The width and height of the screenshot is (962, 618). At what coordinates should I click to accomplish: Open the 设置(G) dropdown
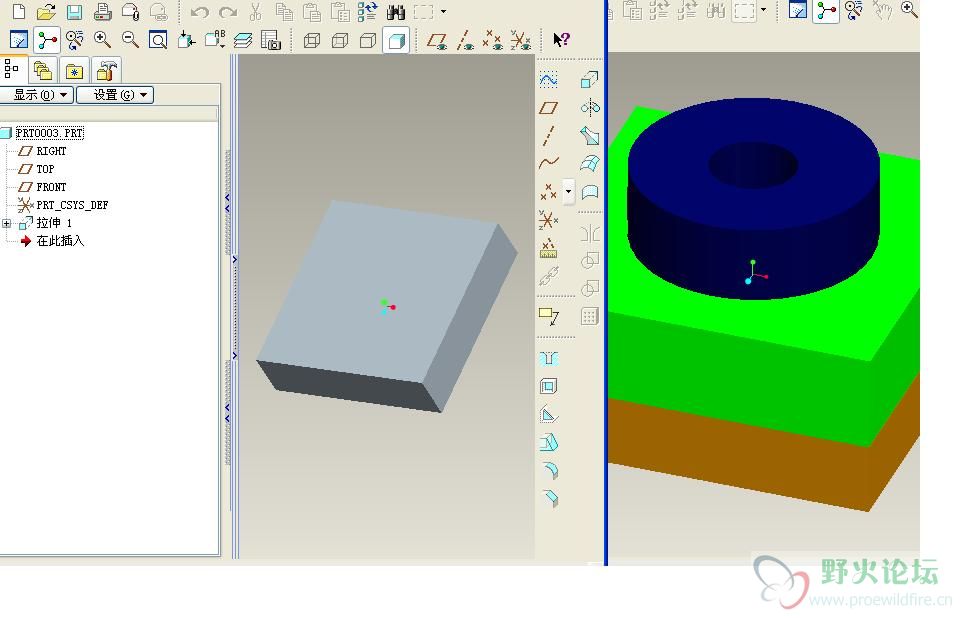(115, 95)
